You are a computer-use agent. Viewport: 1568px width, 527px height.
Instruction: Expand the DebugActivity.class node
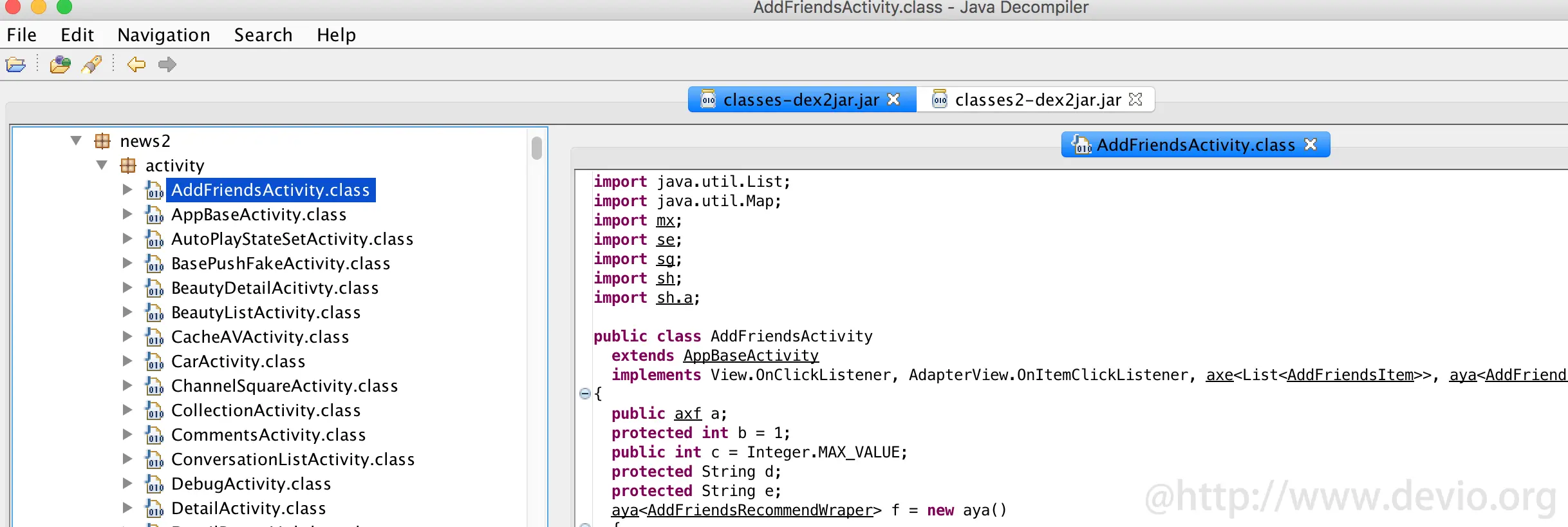pos(127,484)
